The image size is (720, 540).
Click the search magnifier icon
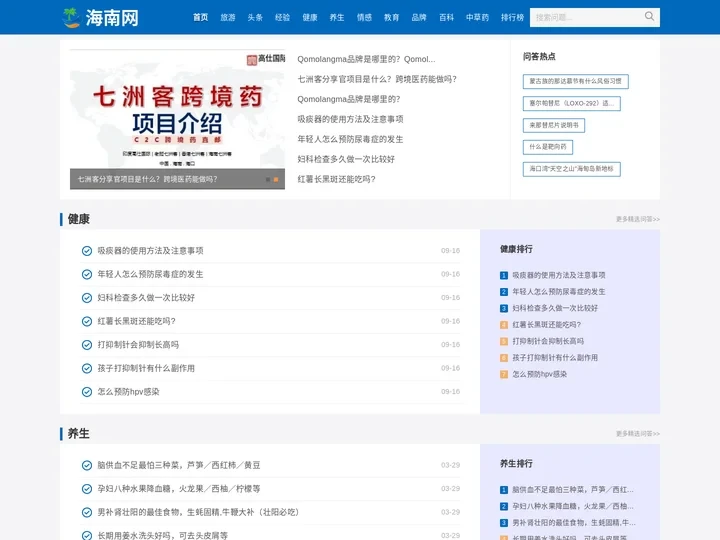click(x=649, y=17)
